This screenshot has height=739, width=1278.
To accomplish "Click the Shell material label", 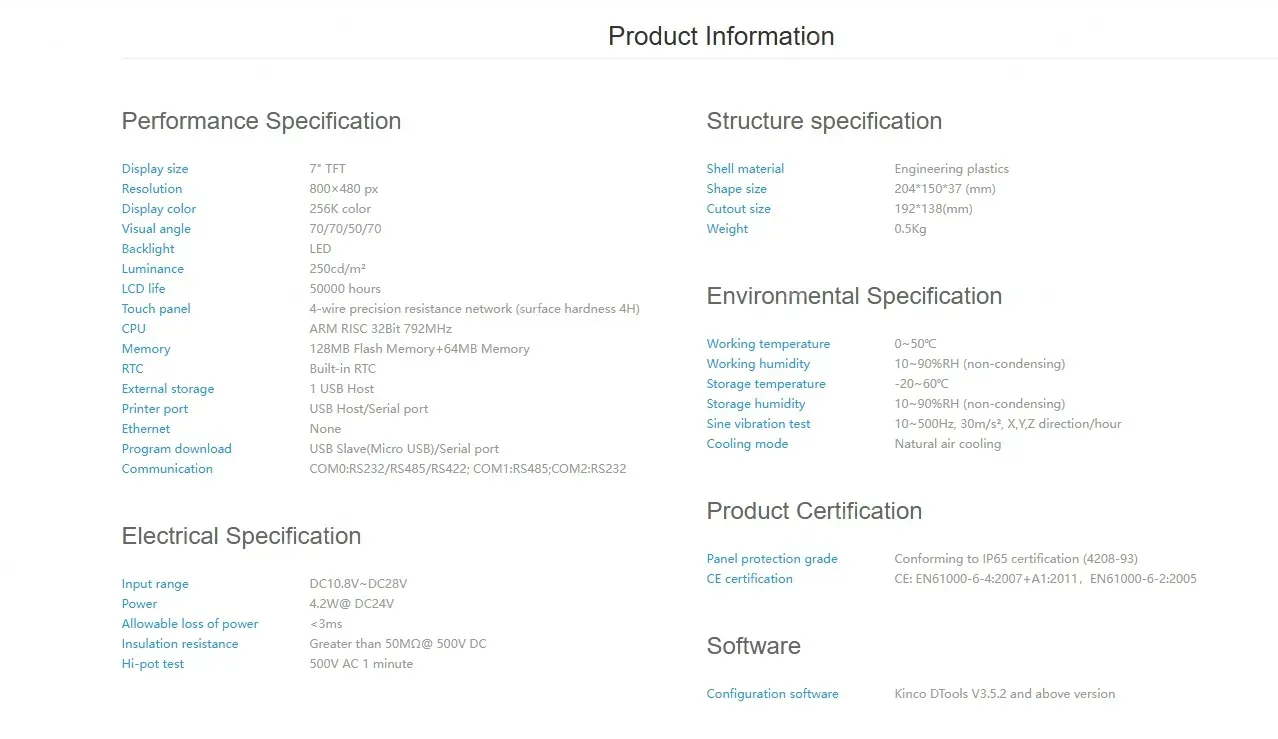I will (745, 169).
